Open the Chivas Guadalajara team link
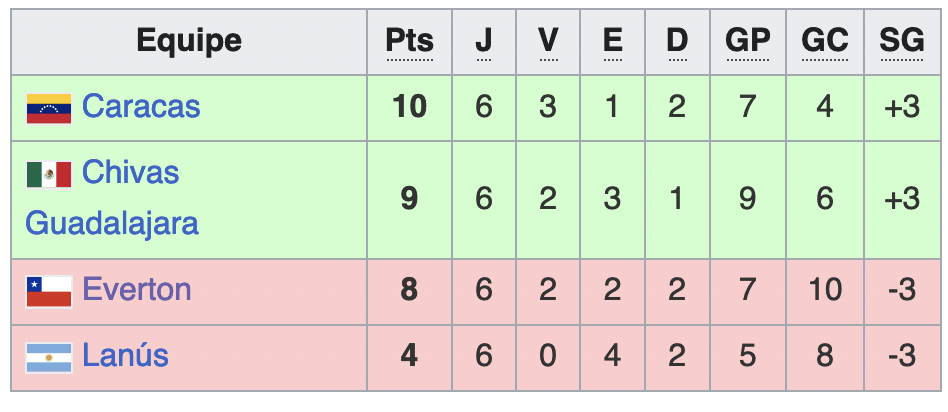Image resolution: width=948 pixels, height=412 pixels. click(112, 198)
